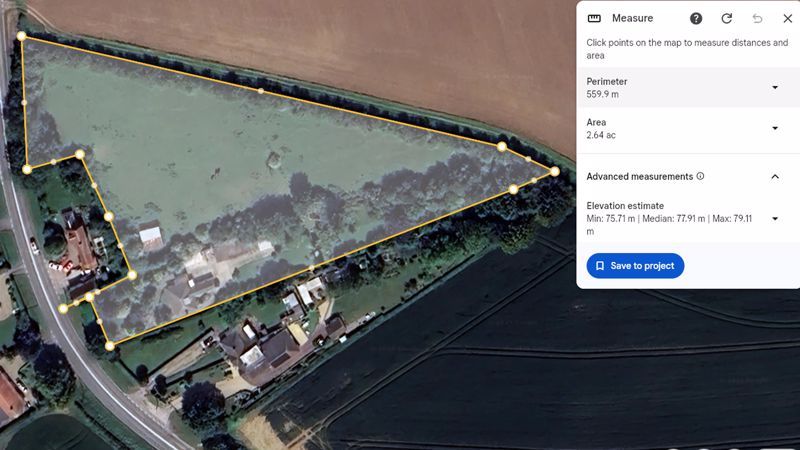Open the Elevation estimate units dropdown

775,219
